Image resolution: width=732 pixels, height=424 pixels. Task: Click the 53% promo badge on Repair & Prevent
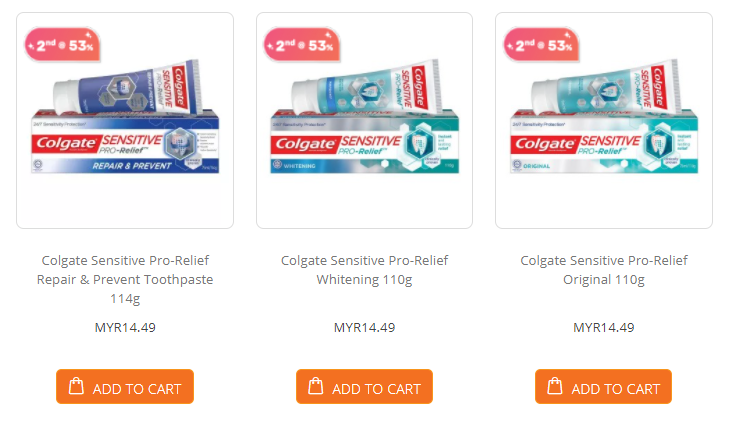(63, 45)
